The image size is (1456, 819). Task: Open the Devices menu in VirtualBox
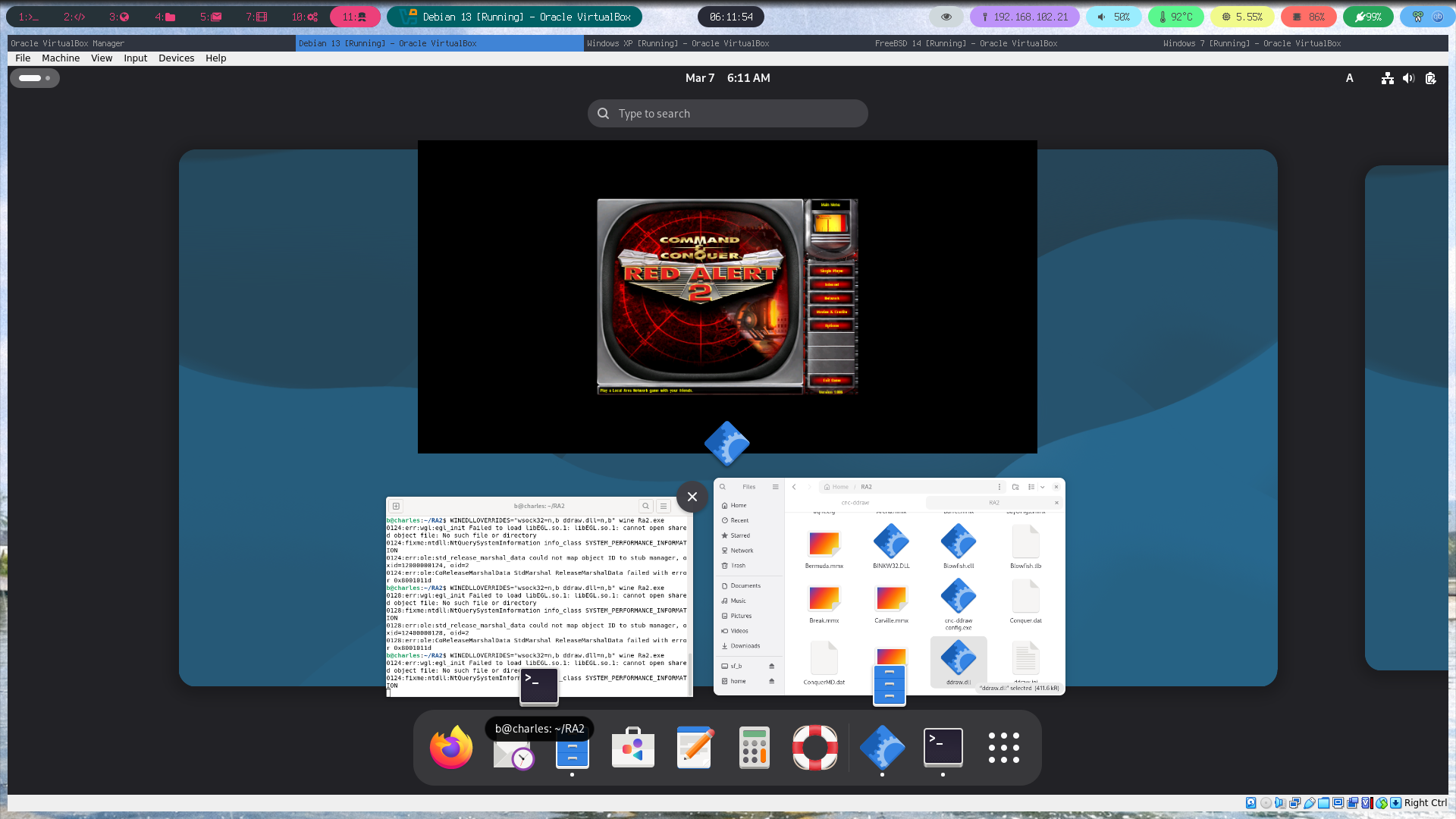pyautogui.click(x=176, y=58)
